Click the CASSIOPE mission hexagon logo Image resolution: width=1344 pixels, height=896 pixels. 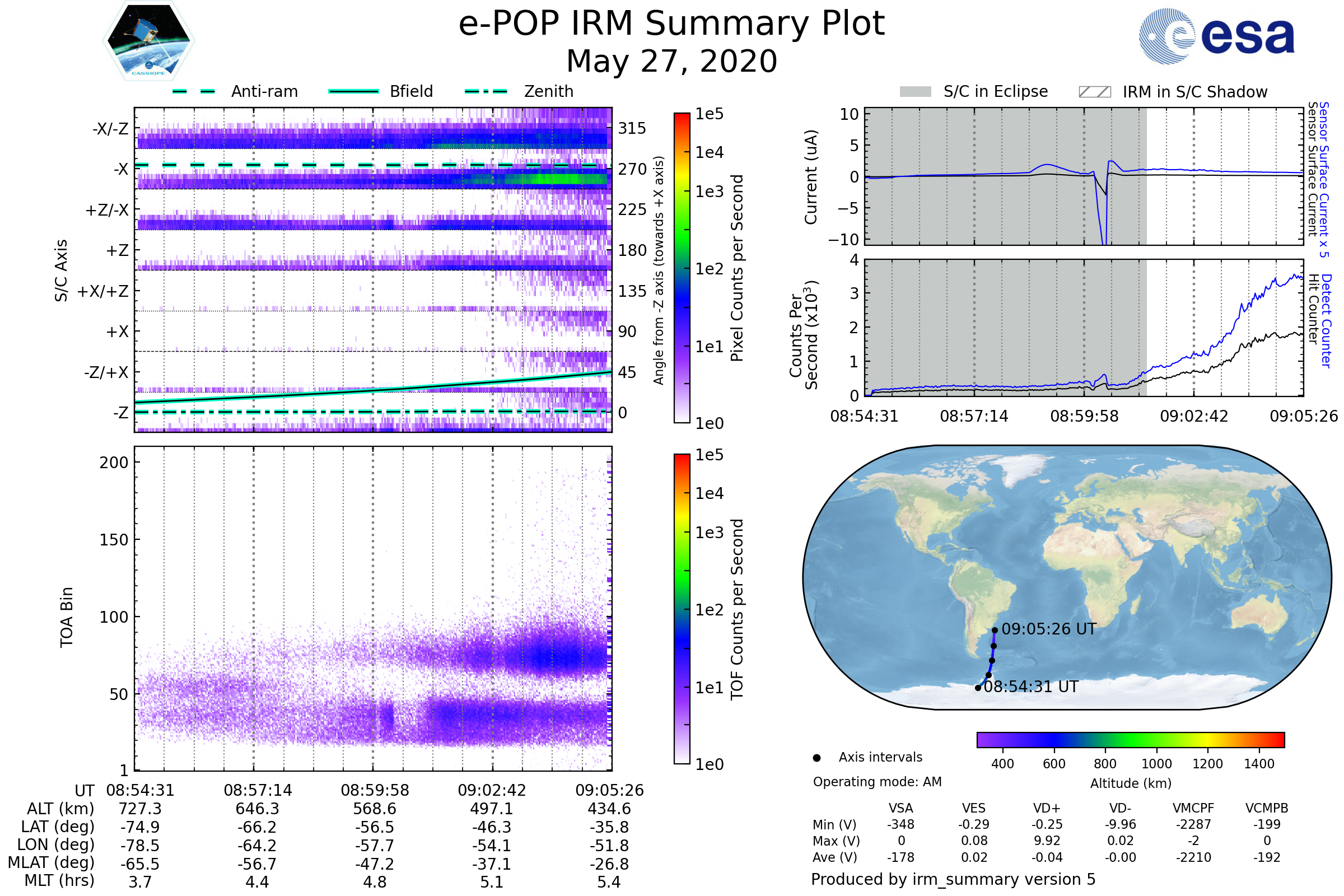[x=148, y=41]
